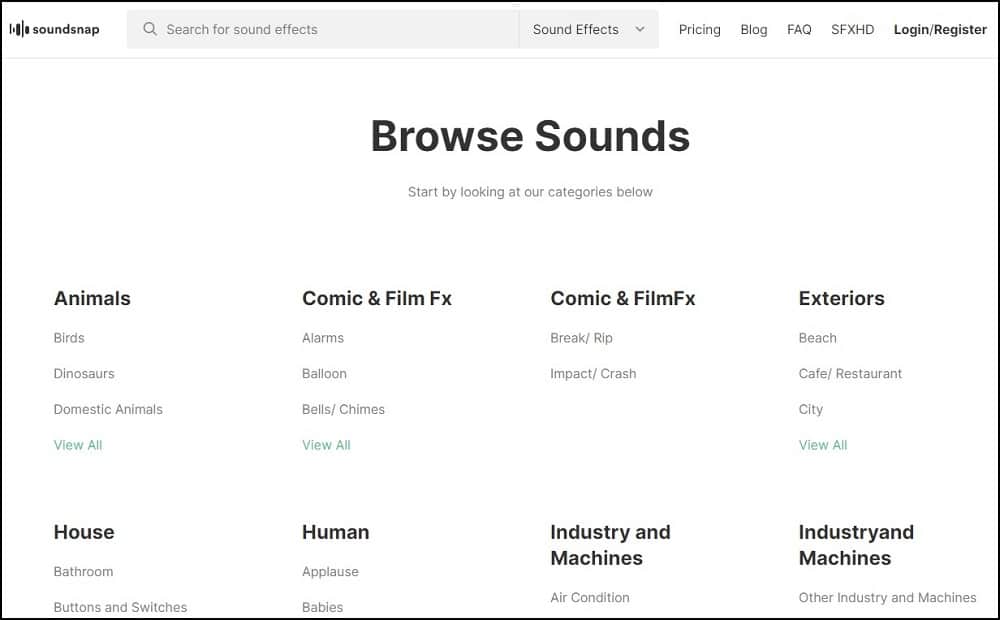This screenshot has height=620, width=1000.
Task: Browse Impact/ Crash sound effects
Action: tap(594, 374)
